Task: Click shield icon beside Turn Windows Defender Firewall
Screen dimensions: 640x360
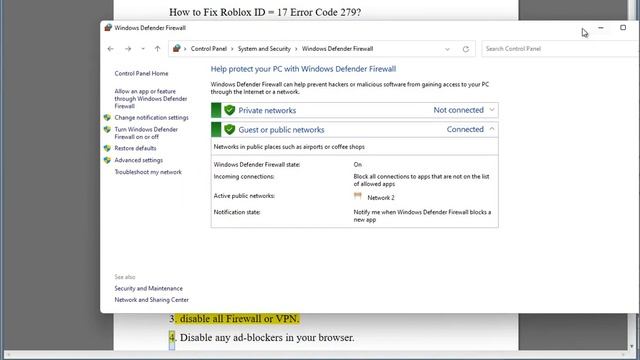Action: (x=107, y=129)
